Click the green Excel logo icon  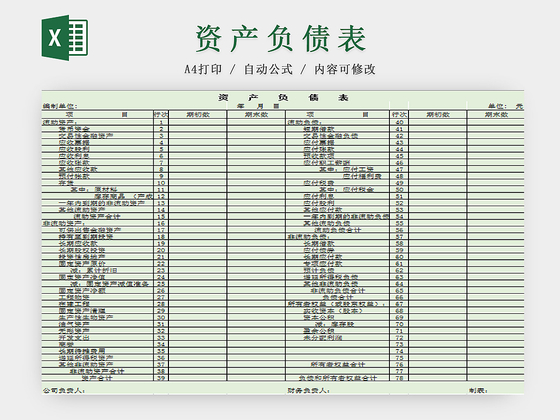tap(65, 38)
